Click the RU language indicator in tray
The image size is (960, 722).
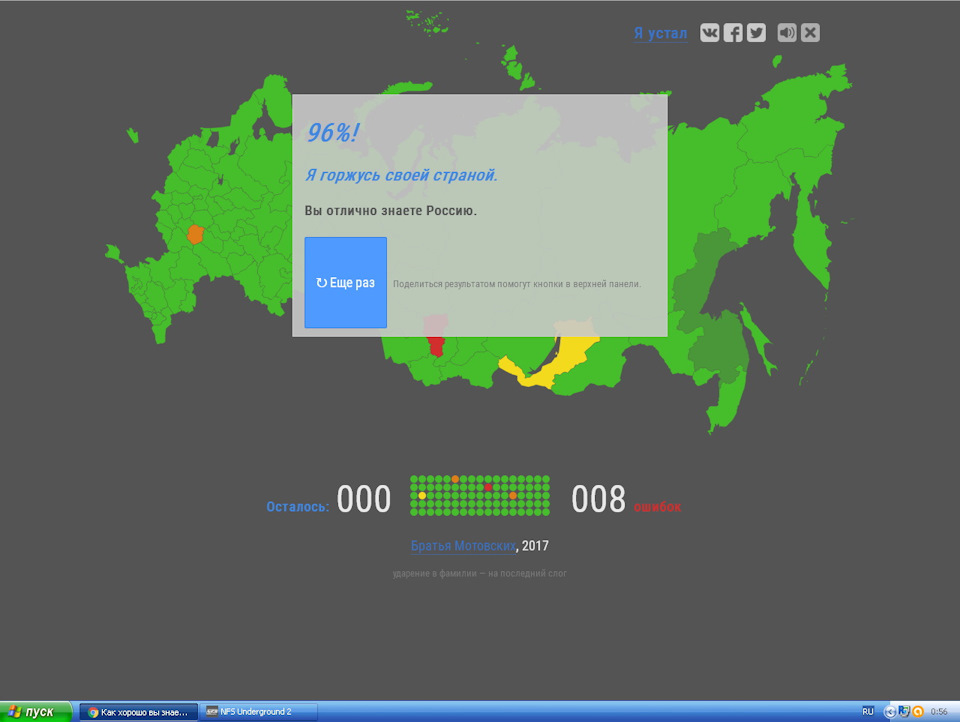point(867,711)
